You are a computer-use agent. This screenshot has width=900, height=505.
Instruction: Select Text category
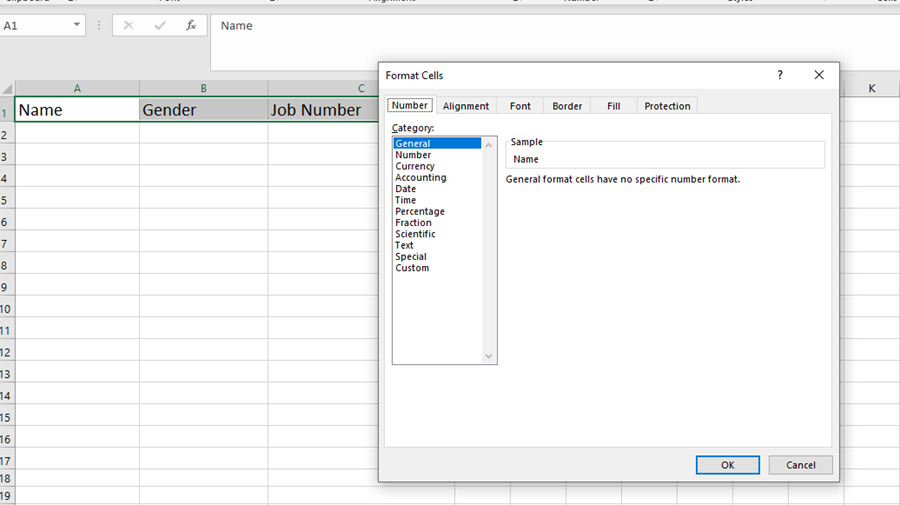(437, 245)
